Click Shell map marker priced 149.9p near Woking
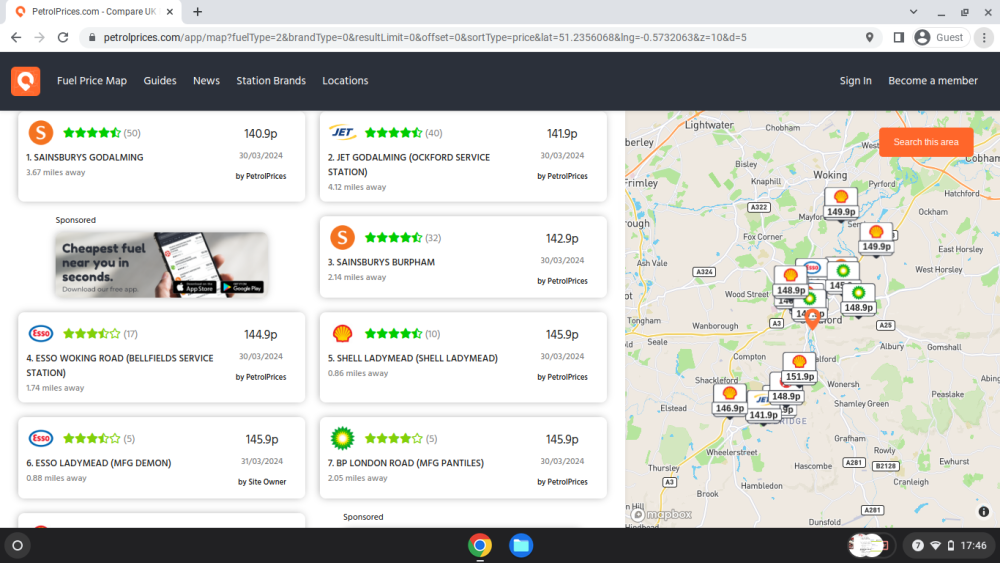 (841, 203)
